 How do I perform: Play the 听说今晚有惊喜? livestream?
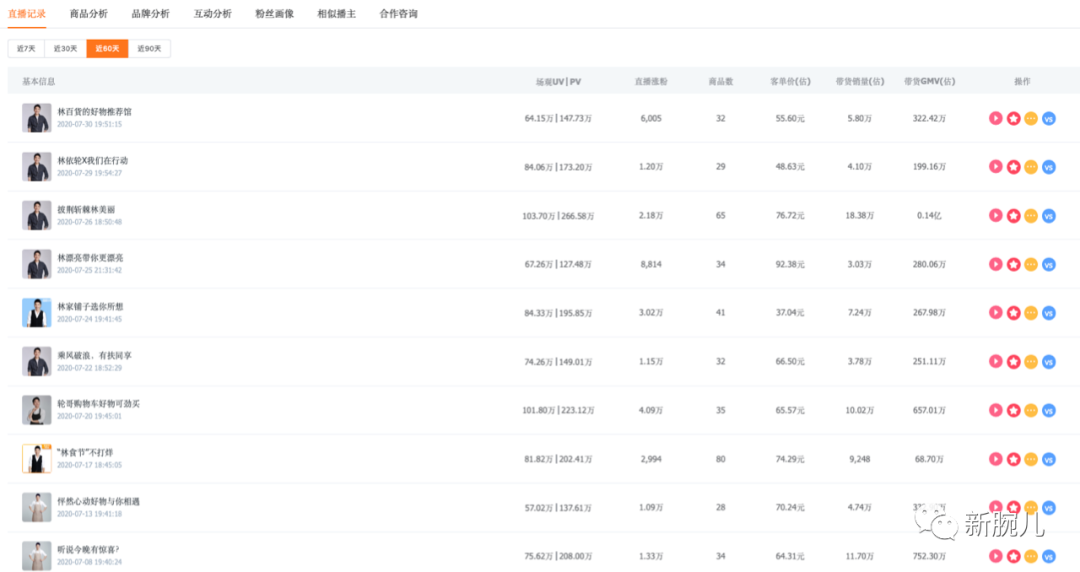[x=995, y=556]
